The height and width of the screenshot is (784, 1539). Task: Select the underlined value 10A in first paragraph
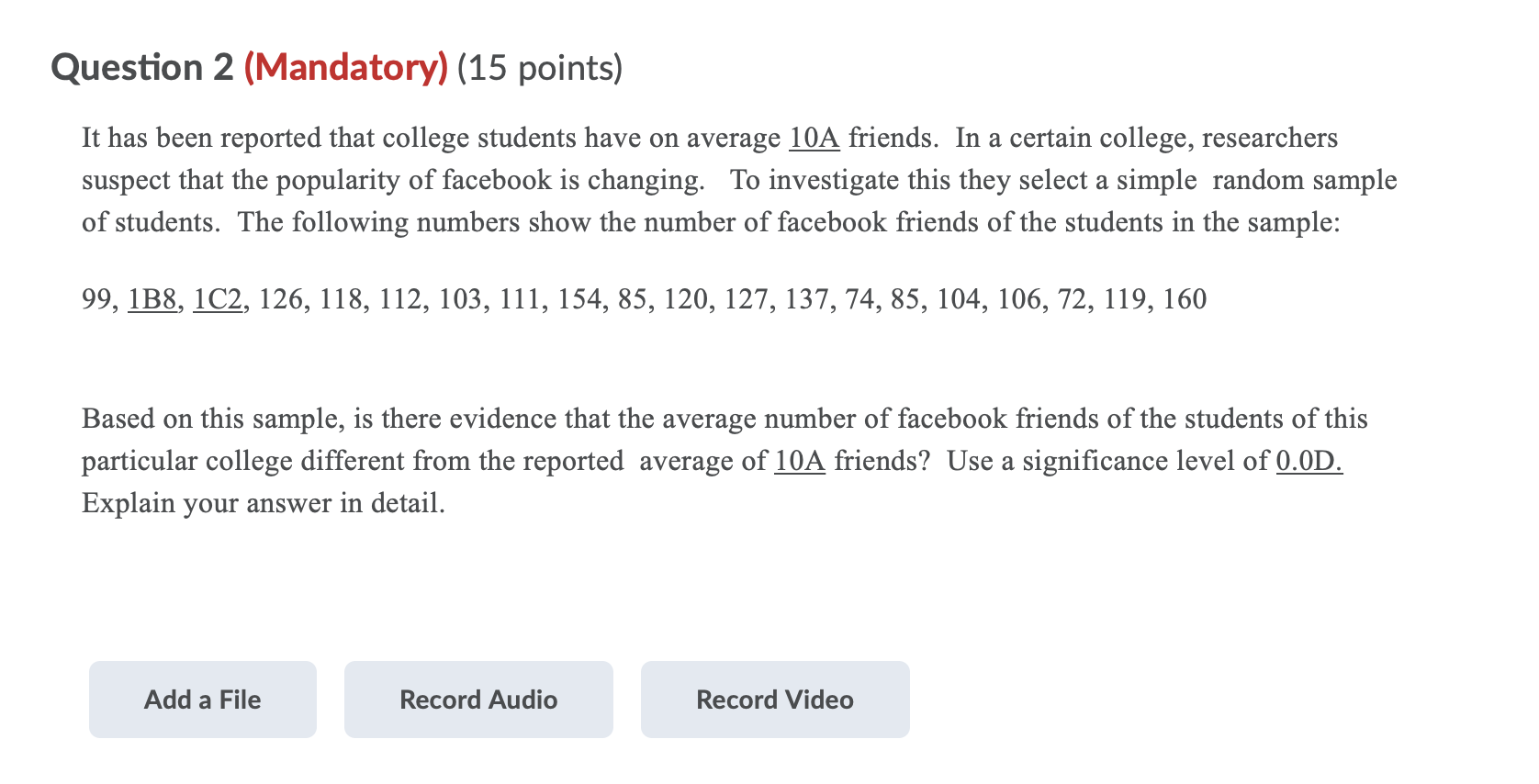[x=813, y=138]
